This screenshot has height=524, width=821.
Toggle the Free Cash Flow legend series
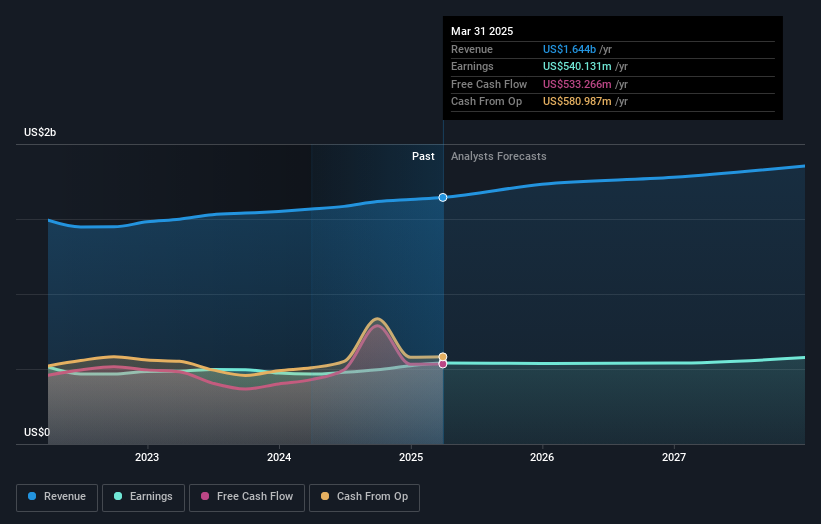(x=247, y=497)
